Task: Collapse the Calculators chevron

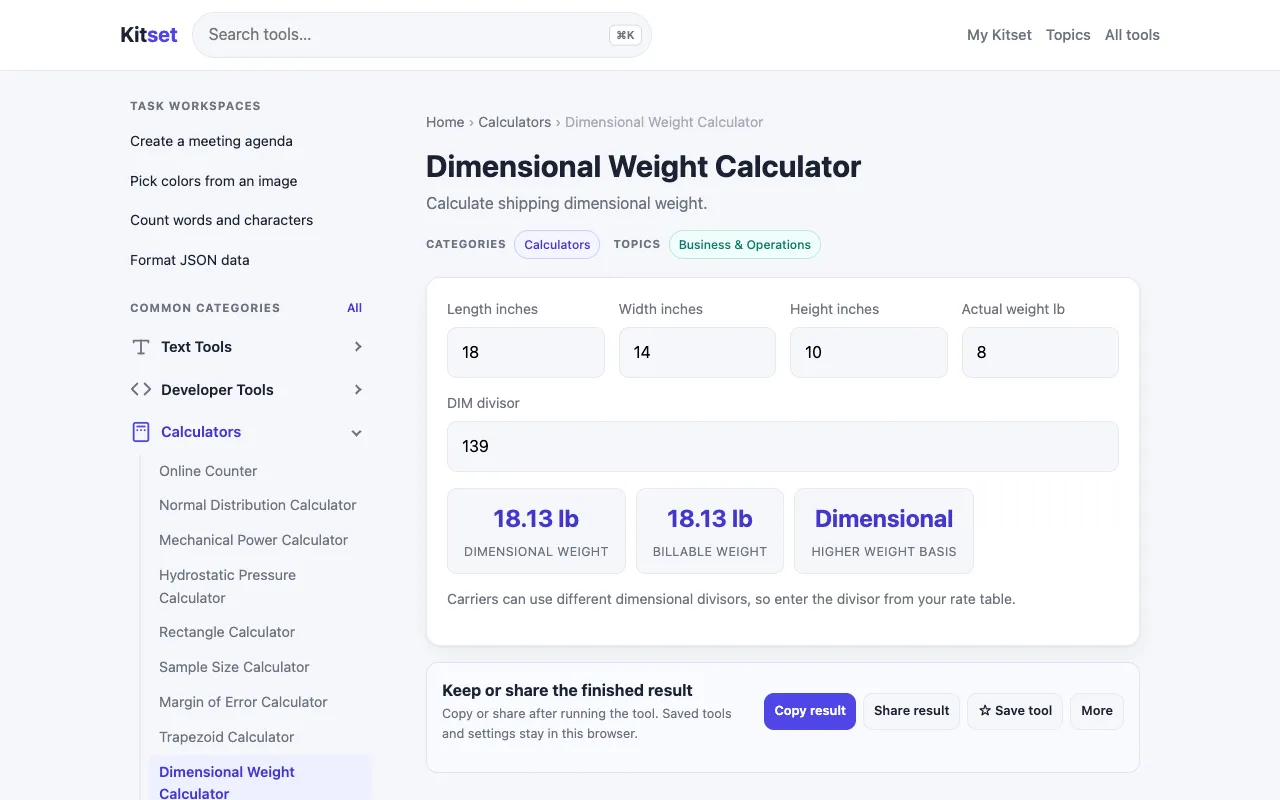Action: point(357,433)
